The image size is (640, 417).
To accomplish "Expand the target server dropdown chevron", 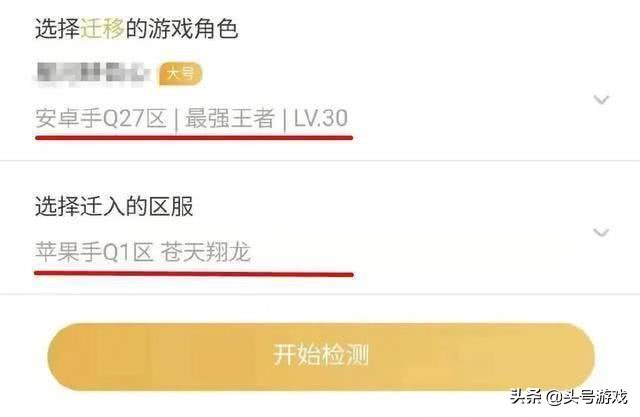I will coord(601,232).
